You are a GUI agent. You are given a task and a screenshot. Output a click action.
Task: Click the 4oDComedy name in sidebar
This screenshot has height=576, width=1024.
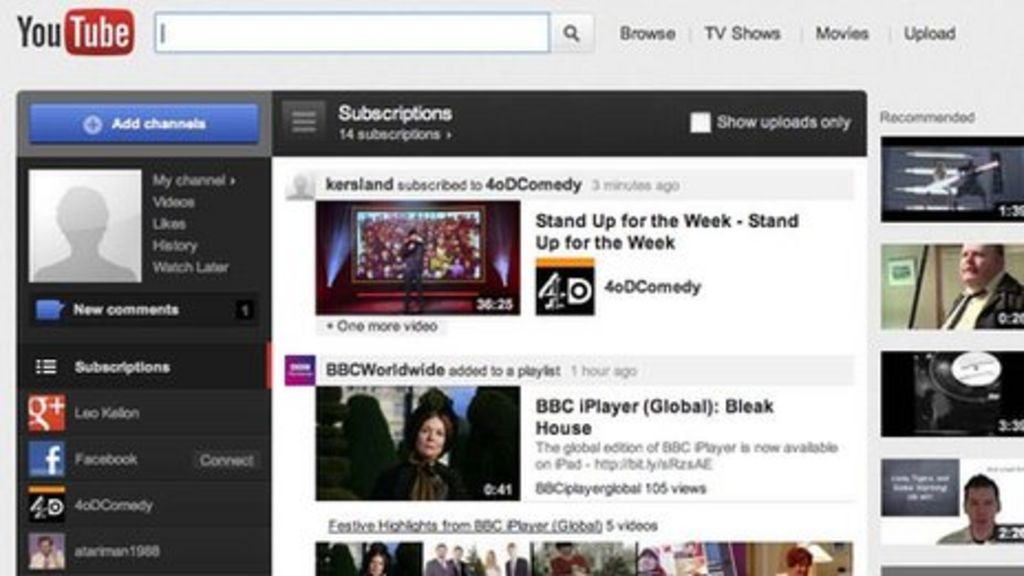[x=113, y=505]
